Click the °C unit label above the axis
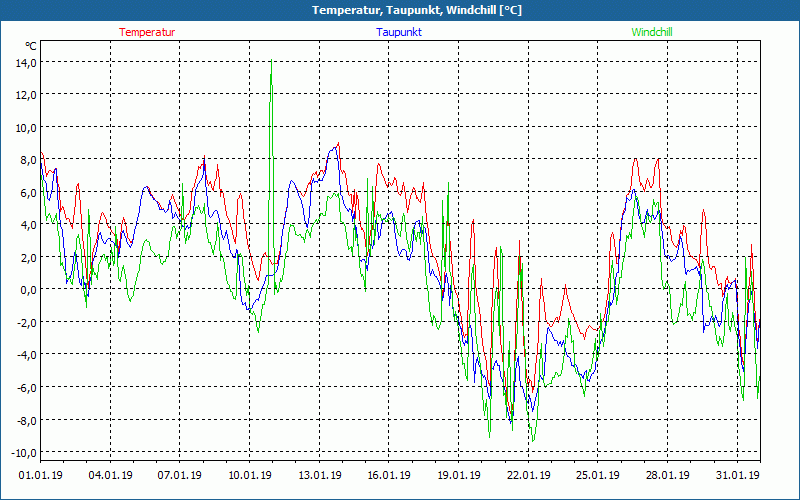Viewport: 800px width, 500px height. (31, 46)
